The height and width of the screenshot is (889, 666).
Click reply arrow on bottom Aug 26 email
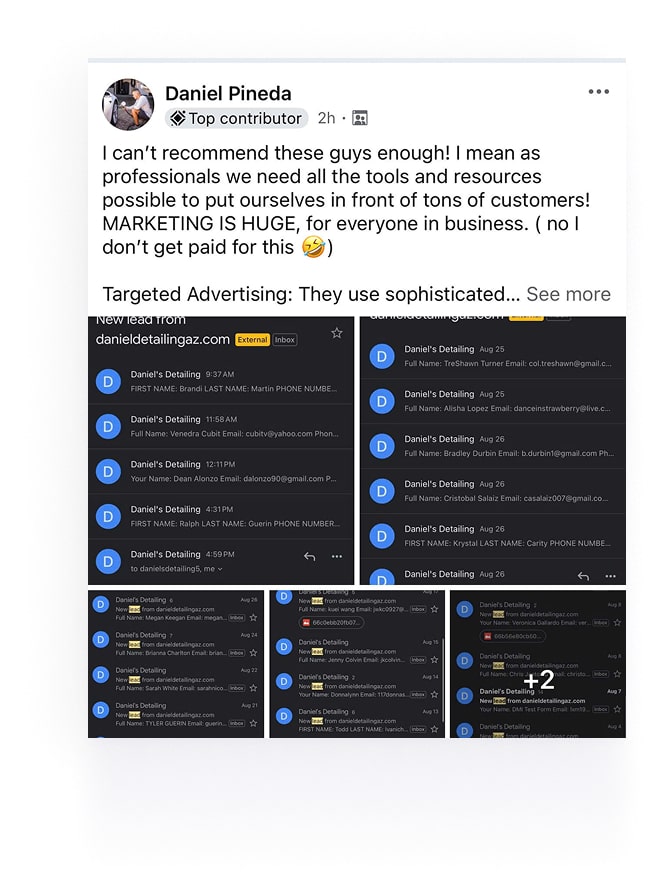click(583, 576)
